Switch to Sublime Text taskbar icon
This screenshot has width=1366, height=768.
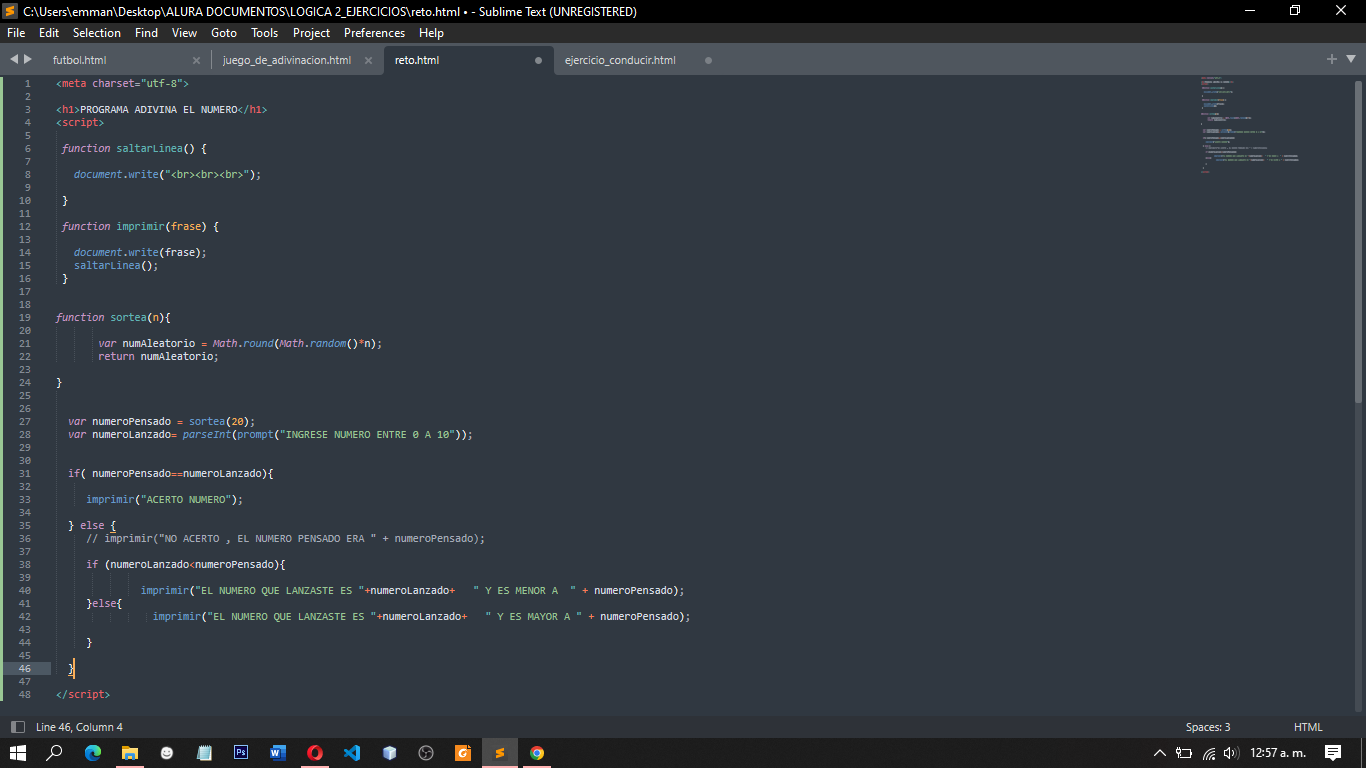point(500,753)
